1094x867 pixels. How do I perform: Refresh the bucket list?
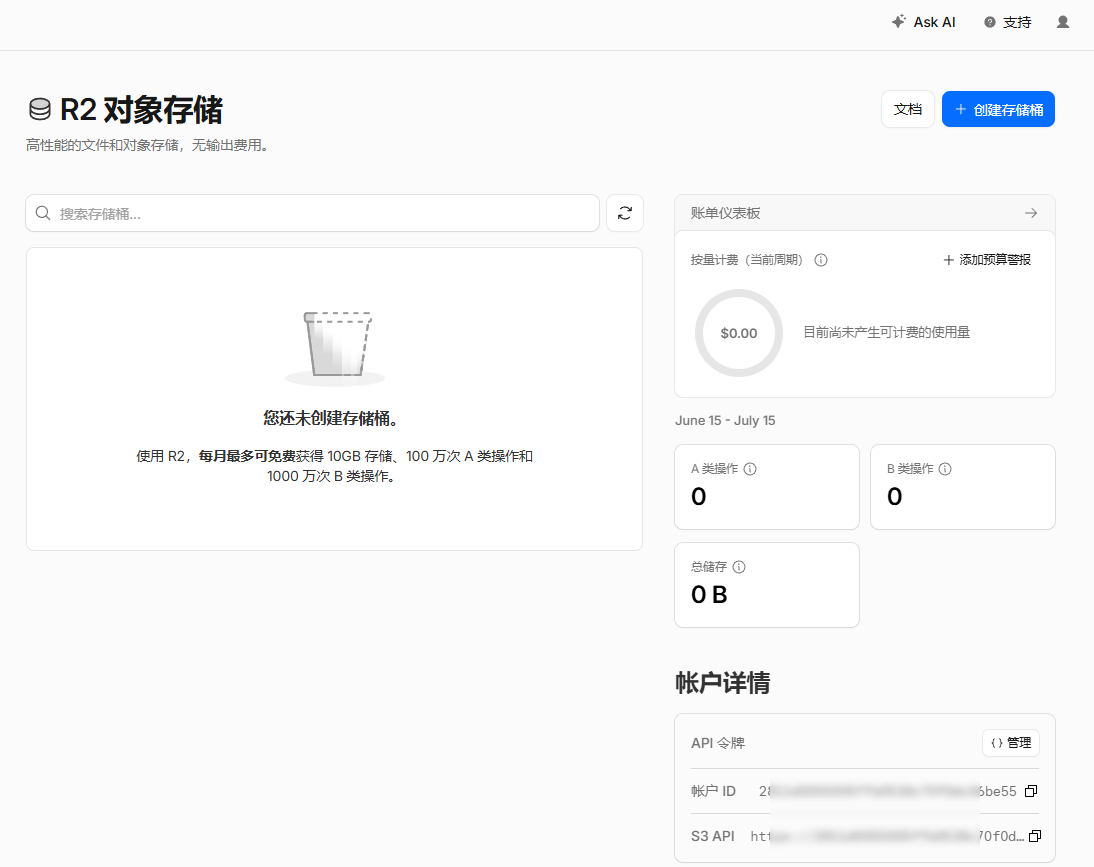(624, 213)
